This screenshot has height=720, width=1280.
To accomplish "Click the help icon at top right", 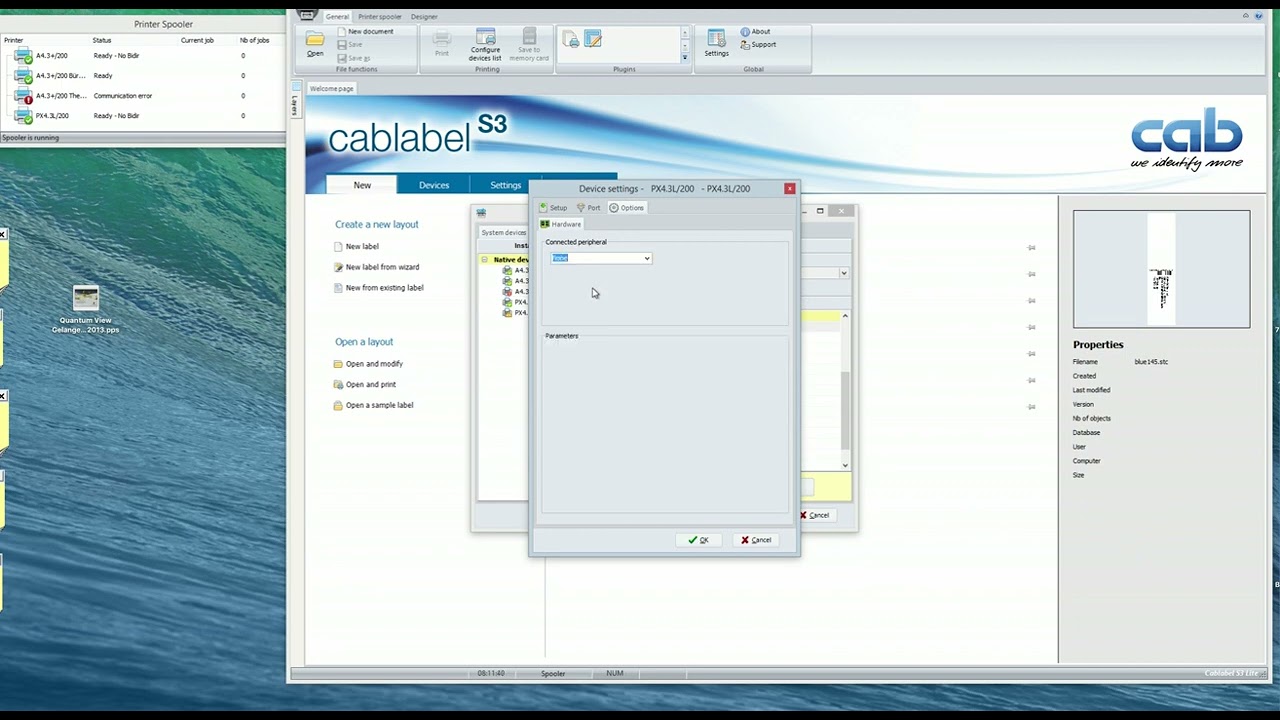I will tap(1258, 16).
